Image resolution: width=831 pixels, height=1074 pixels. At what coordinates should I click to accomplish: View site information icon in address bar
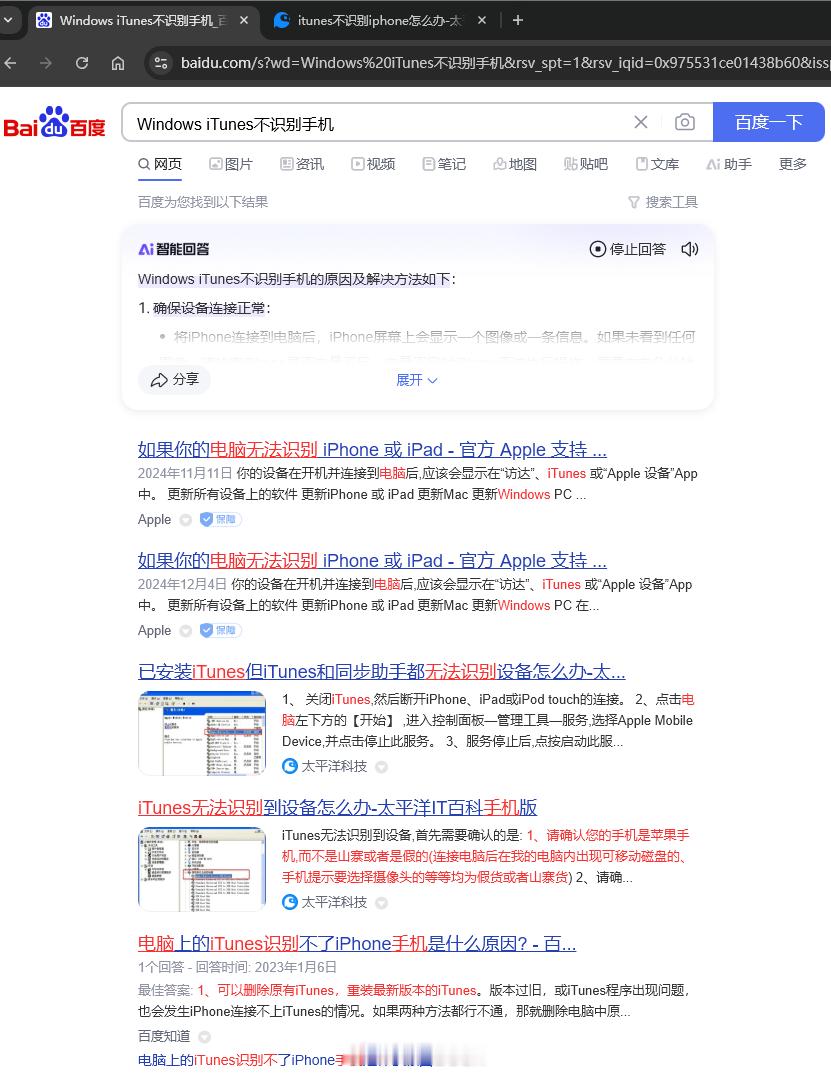click(x=160, y=63)
